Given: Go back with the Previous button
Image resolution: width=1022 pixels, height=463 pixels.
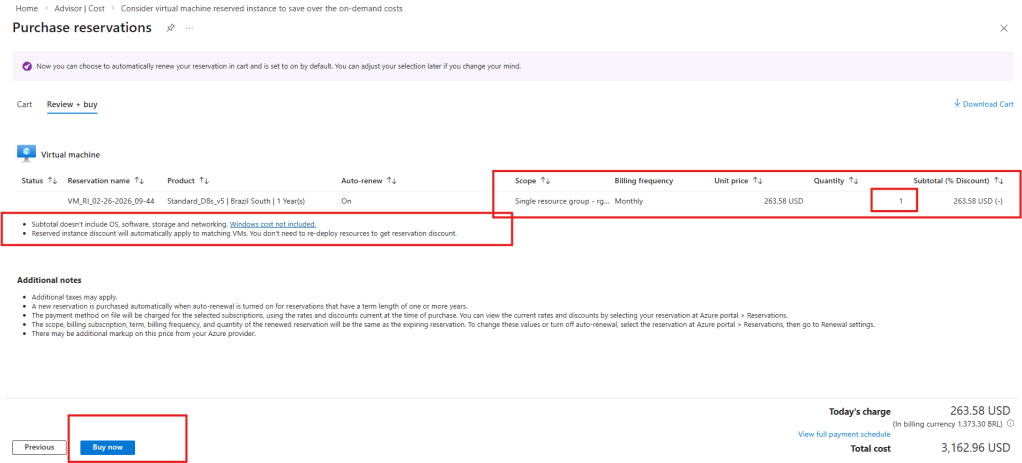Looking at the screenshot, I should [39, 447].
